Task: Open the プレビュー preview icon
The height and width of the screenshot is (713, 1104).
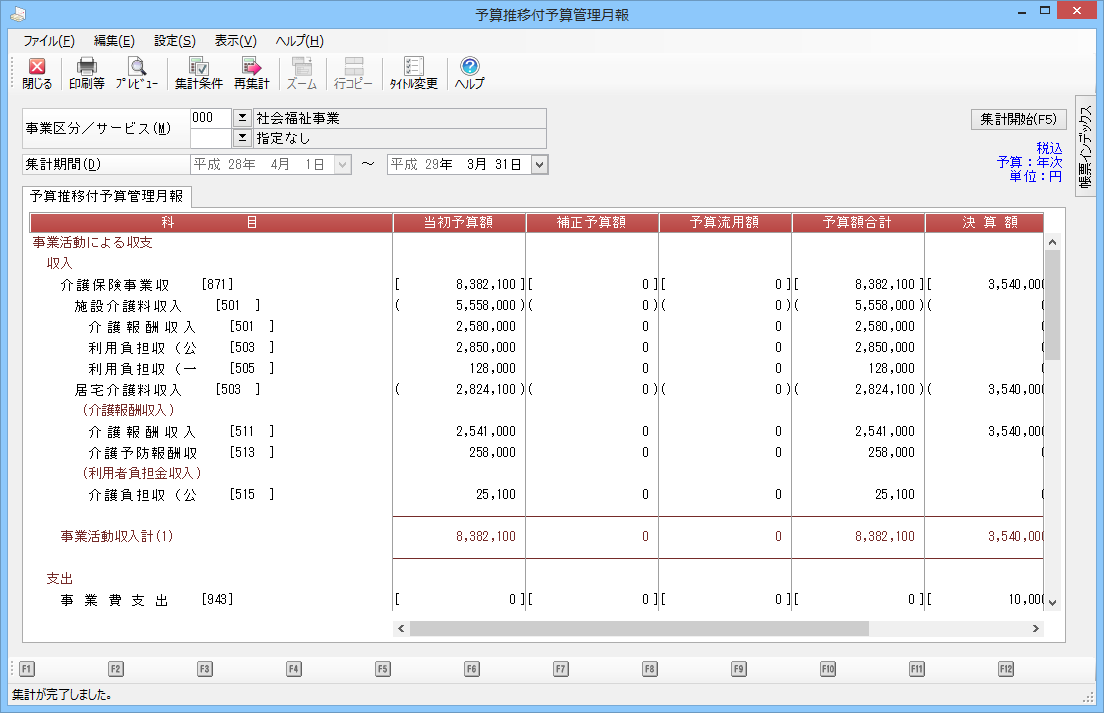Action: click(136, 67)
